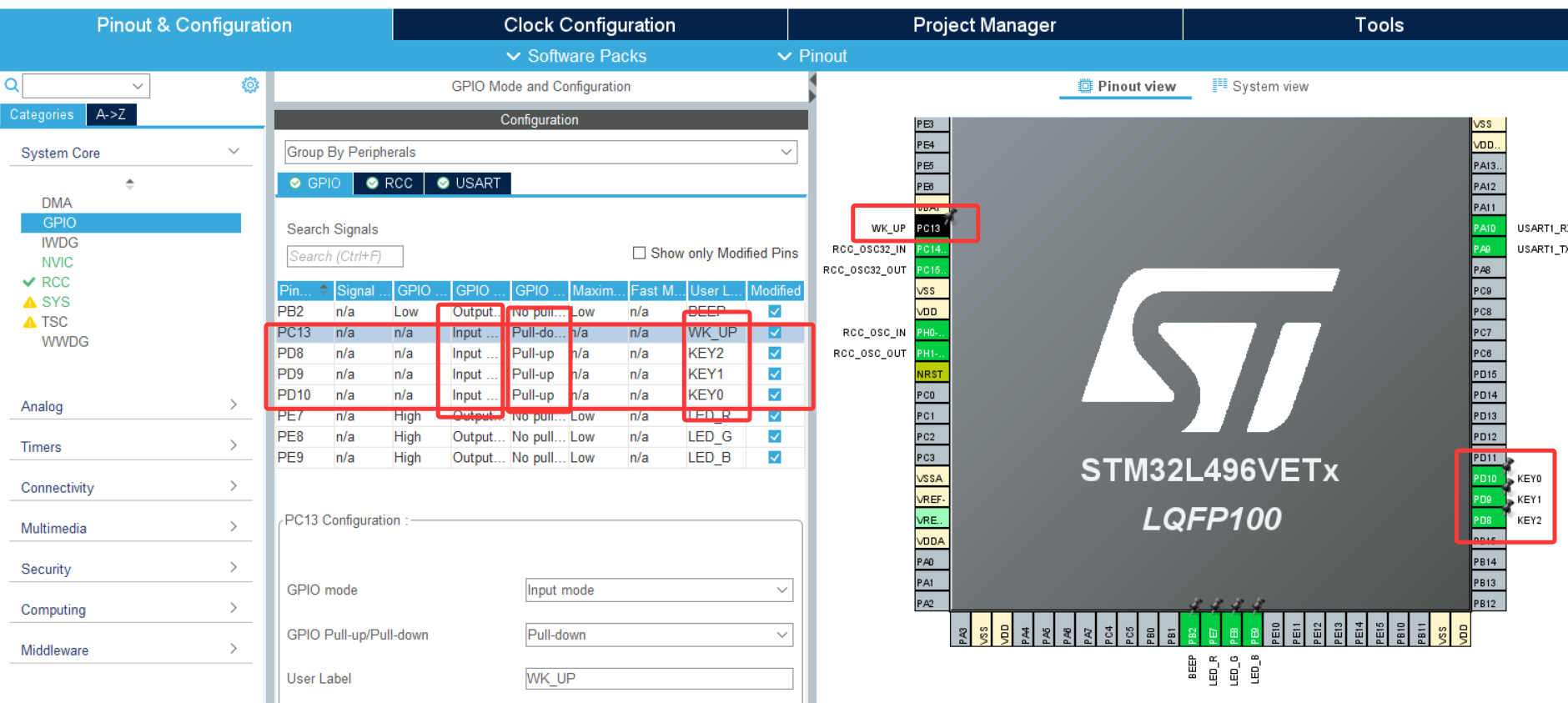
Task: Open the Group By Peripherals dropdown
Action: point(540,152)
